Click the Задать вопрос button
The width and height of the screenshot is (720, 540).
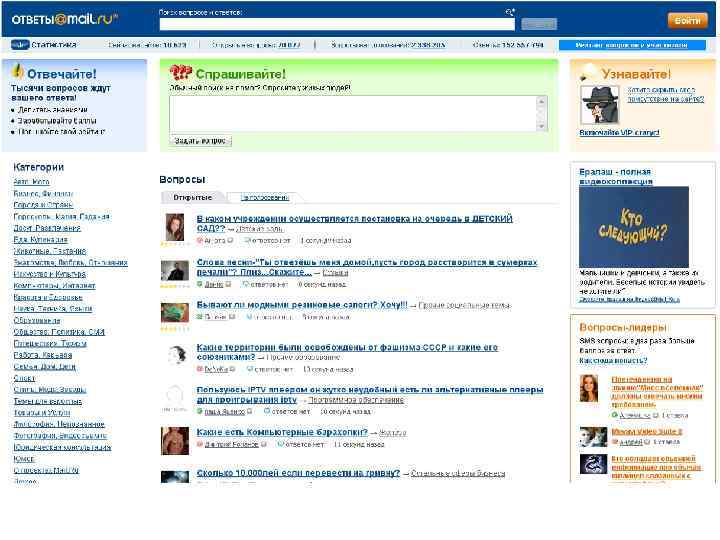(x=201, y=141)
